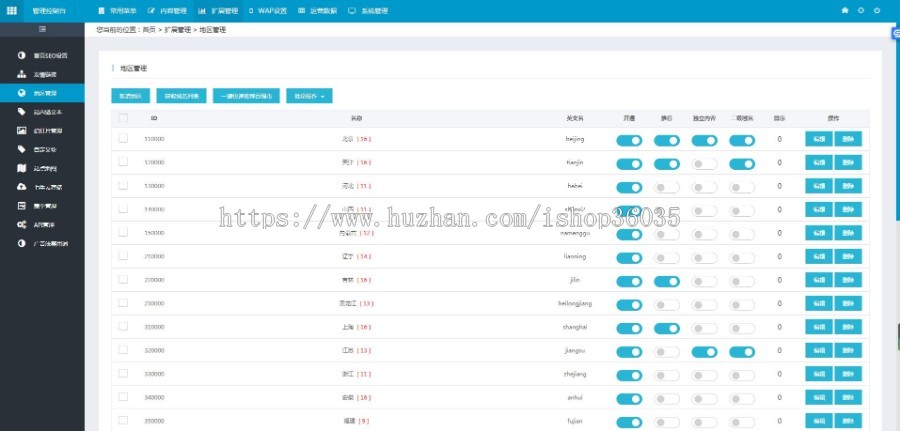Screen dimensions: 900x431
Task: Click the power icon at far top-right
Action: [877, 10]
